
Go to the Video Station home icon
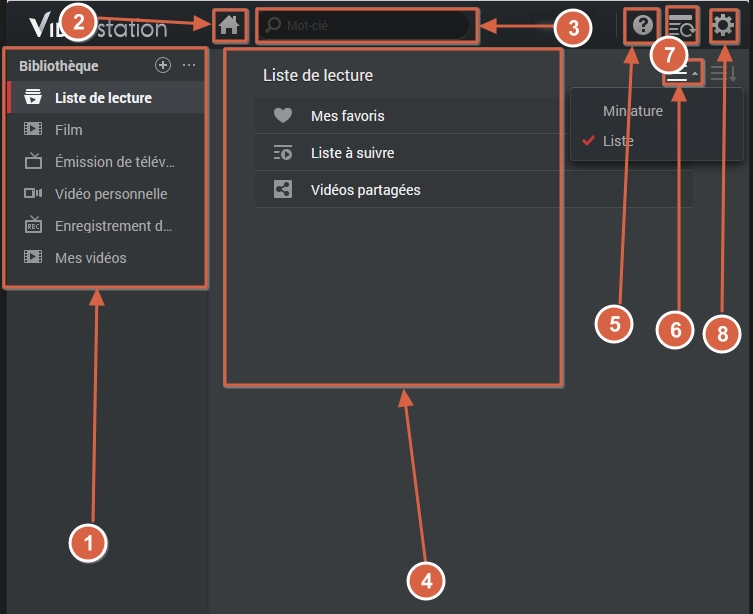[x=229, y=25]
